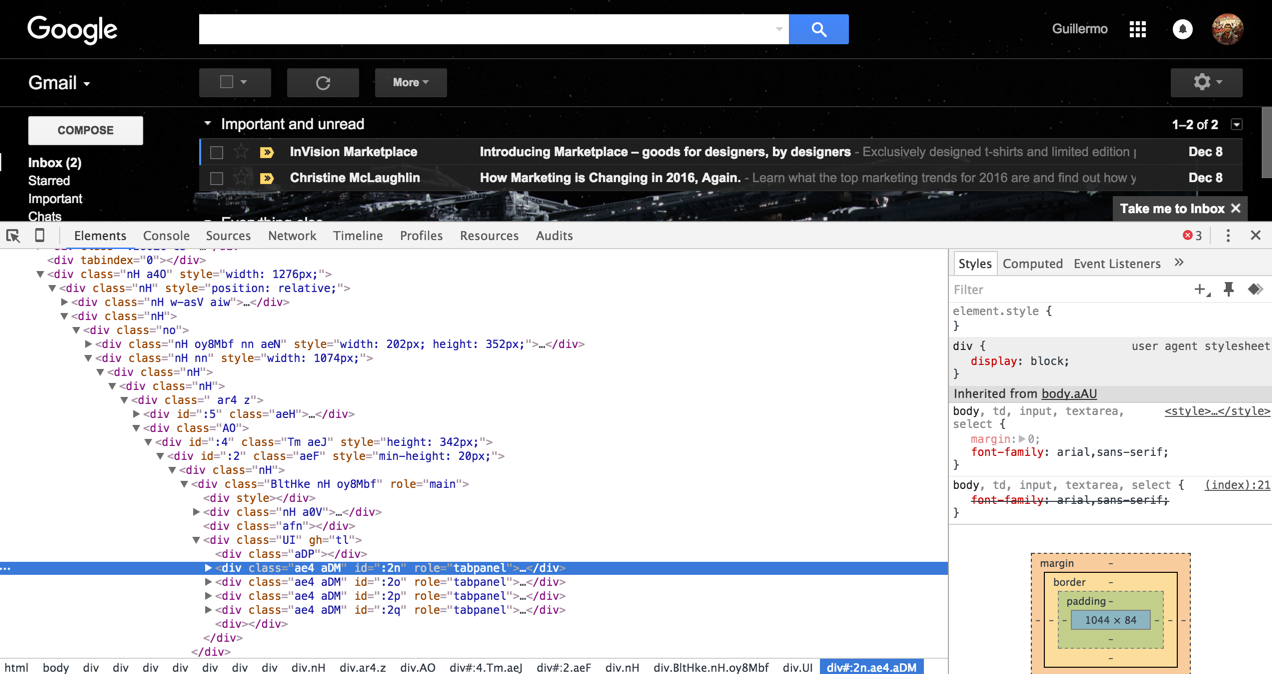Screen dimensions: 1272x674
Task: Add new style rule plus icon
Action: coord(1201,289)
